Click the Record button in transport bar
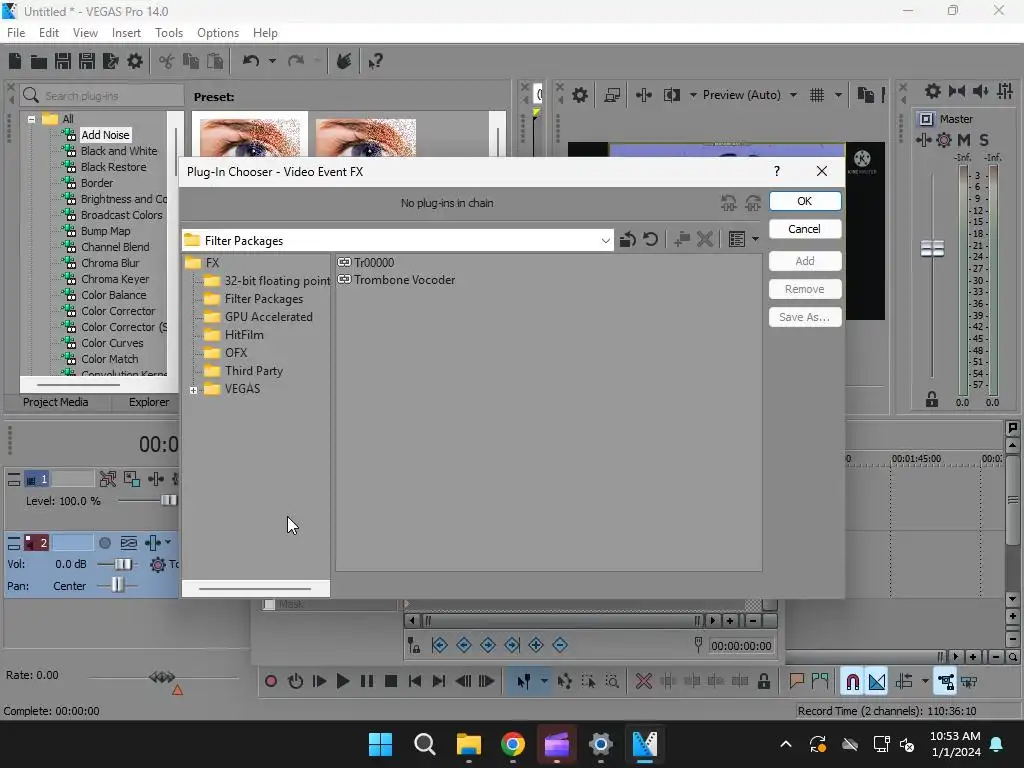 270,681
